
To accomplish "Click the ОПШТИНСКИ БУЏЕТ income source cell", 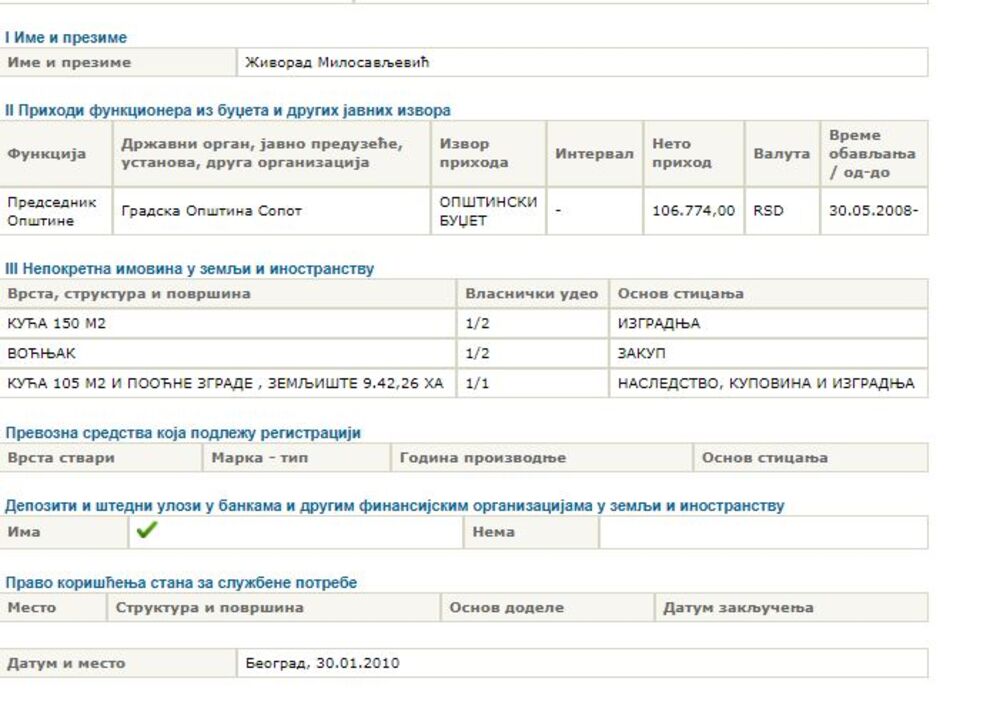I will point(488,211).
